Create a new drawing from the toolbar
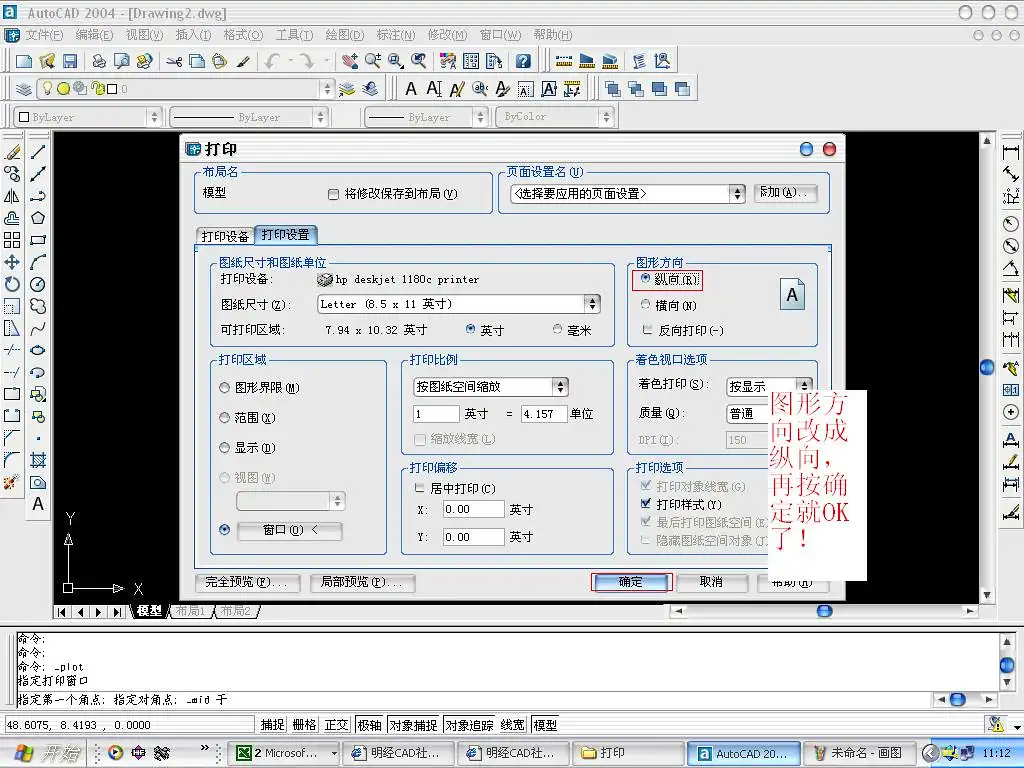 pos(24,61)
